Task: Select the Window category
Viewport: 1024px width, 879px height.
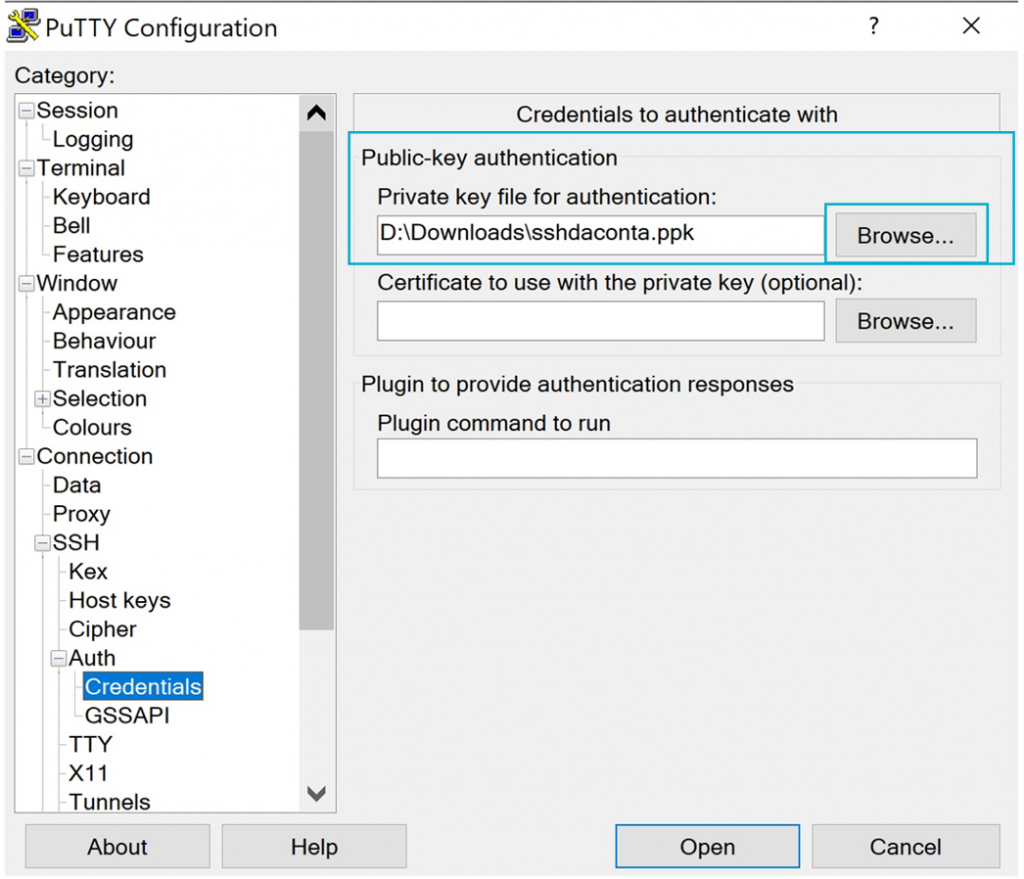Action: 76,283
